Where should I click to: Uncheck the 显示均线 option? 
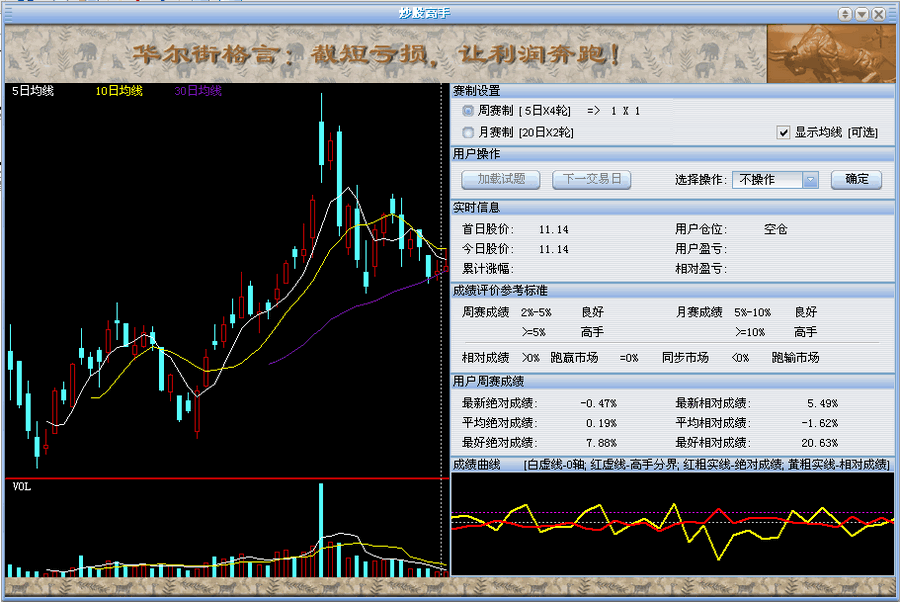782,131
